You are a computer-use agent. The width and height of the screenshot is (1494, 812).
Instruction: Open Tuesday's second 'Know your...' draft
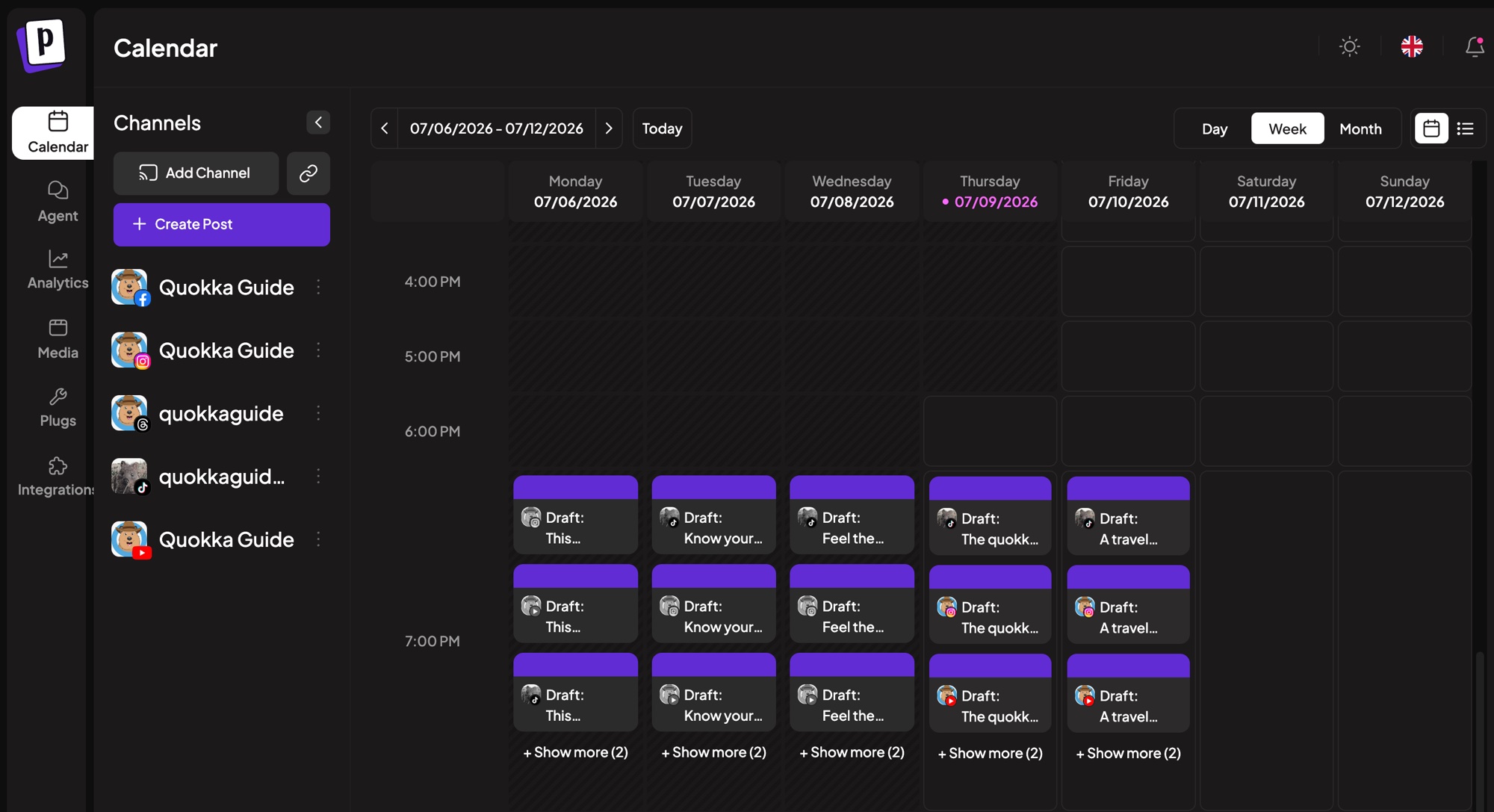pyautogui.click(x=713, y=604)
